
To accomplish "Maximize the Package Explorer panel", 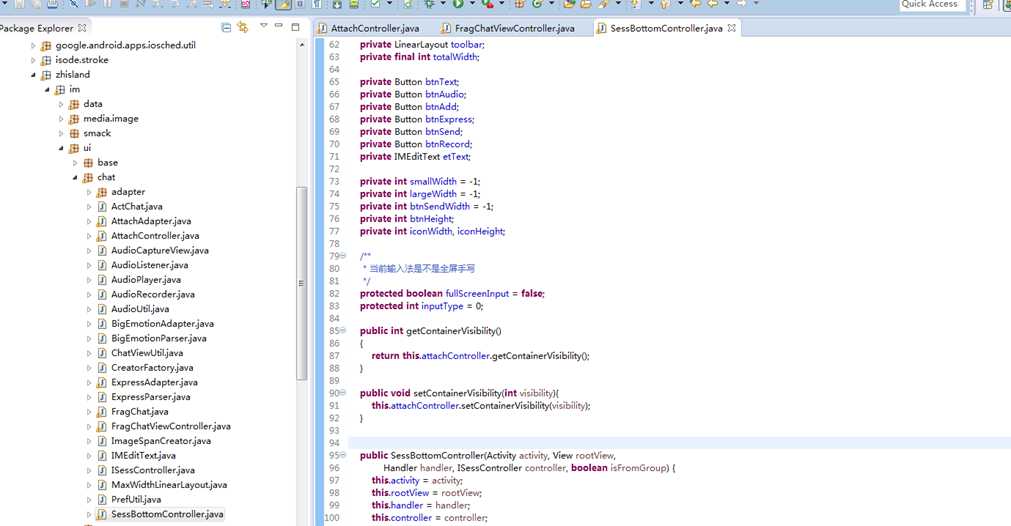I will coord(296,27).
